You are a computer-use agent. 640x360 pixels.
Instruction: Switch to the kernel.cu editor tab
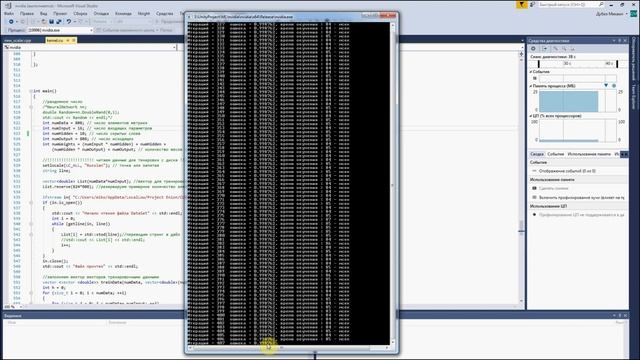click(x=55, y=40)
